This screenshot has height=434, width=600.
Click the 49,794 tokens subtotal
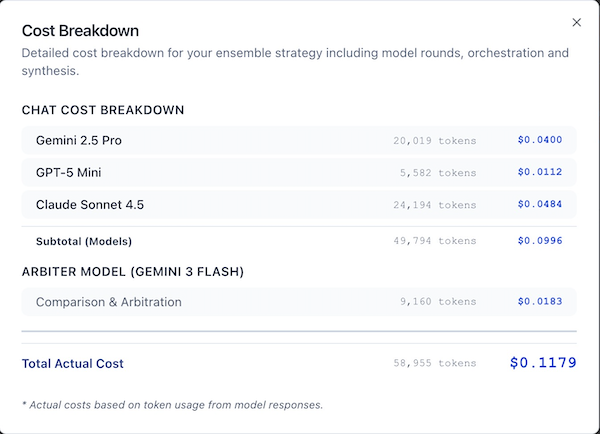pos(435,241)
